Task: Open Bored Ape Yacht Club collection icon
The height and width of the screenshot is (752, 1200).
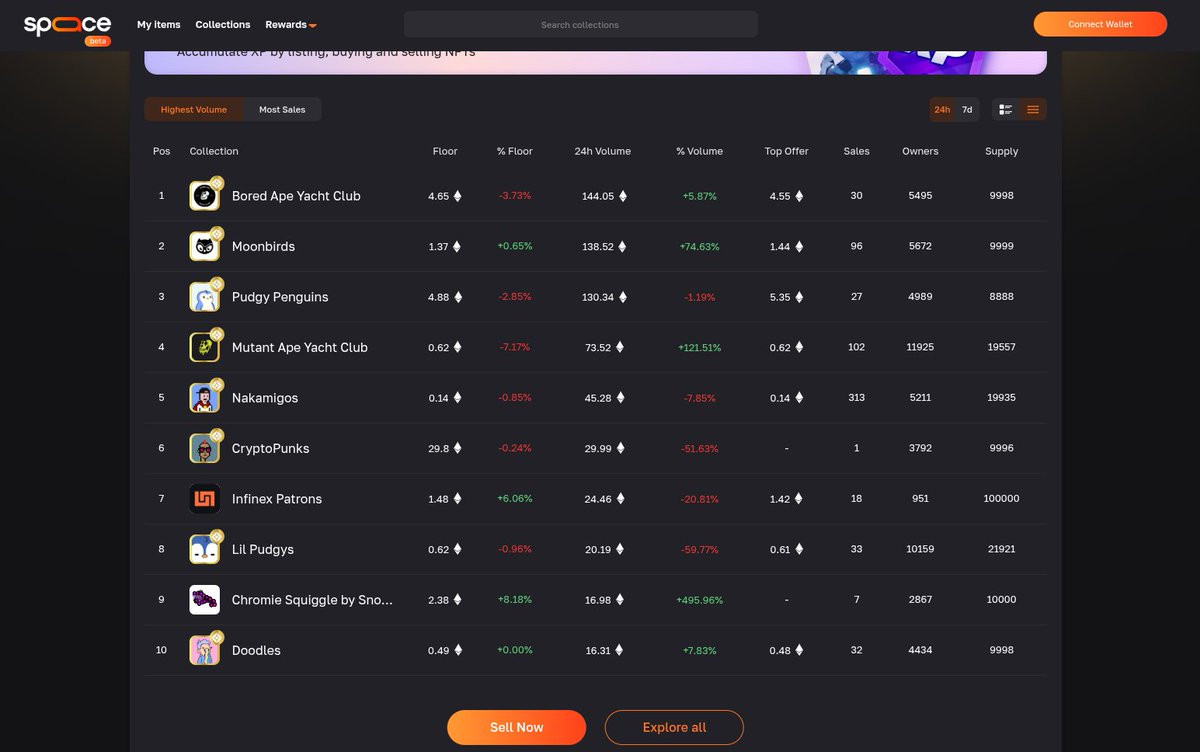Action: coord(205,196)
